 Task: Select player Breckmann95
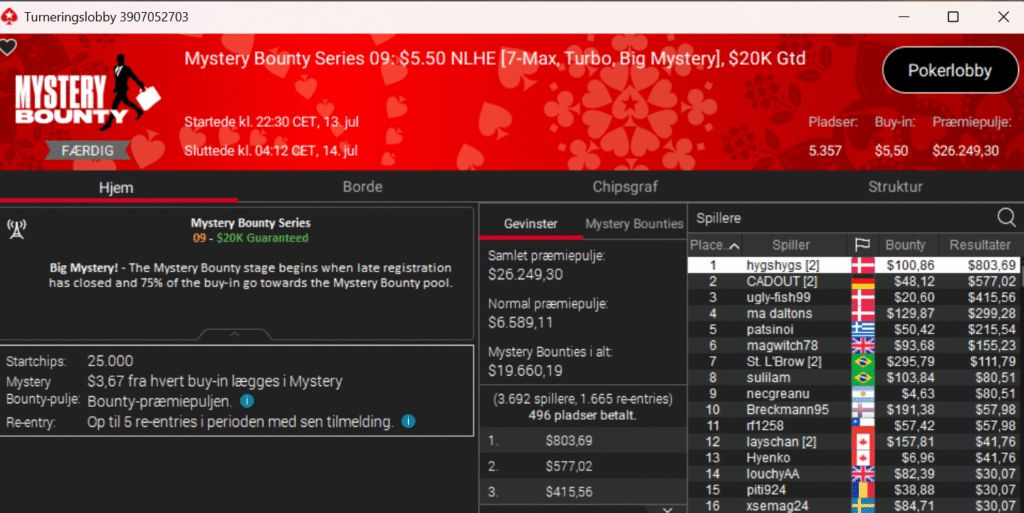(x=854, y=410)
